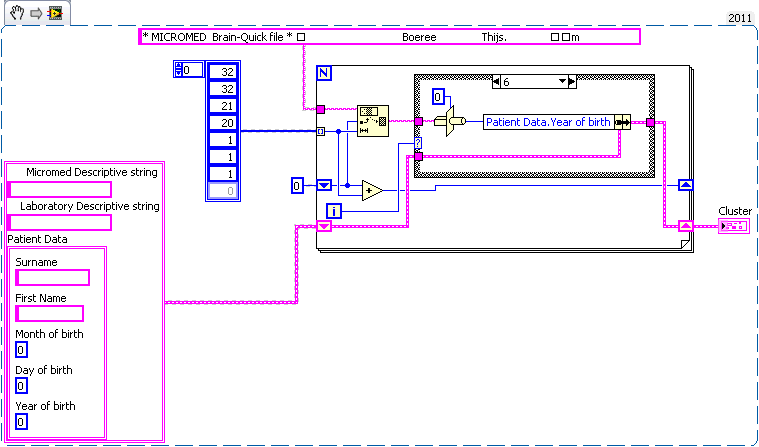Click the Micromed Descriptive string label
The width and height of the screenshot is (759, 447).
91,172
